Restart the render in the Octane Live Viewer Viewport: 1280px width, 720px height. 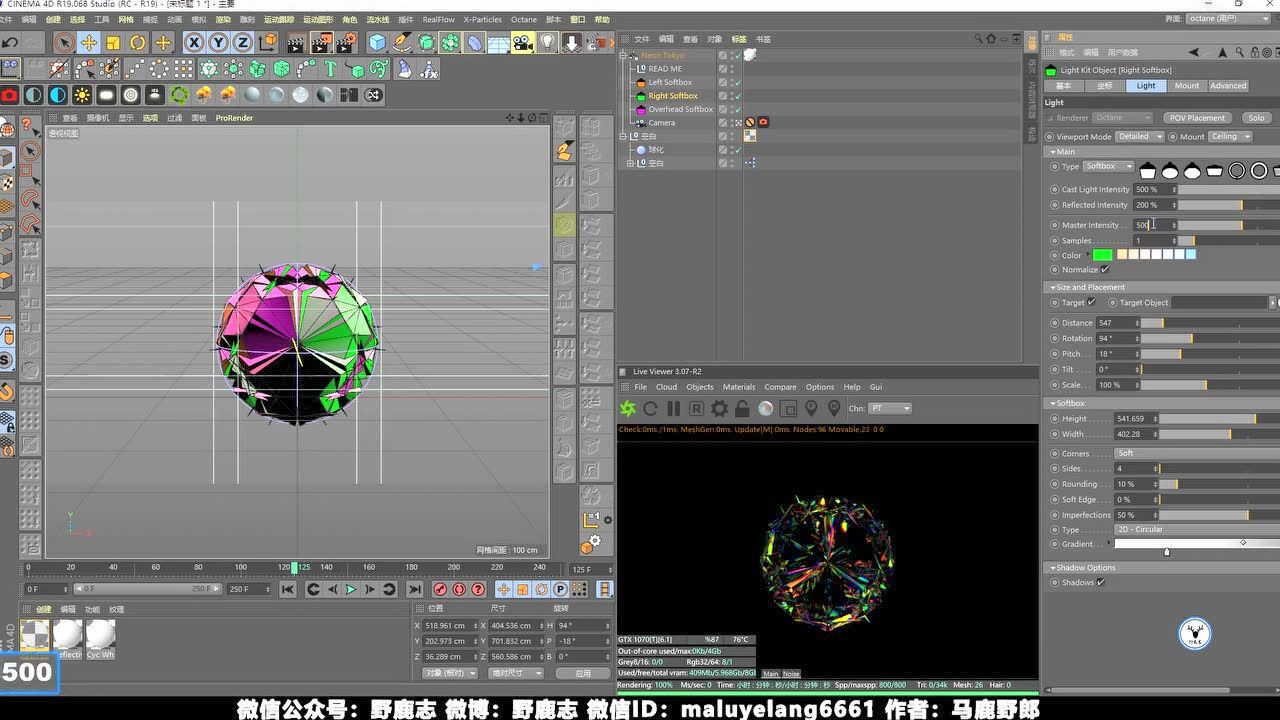[x=649, y=408]
